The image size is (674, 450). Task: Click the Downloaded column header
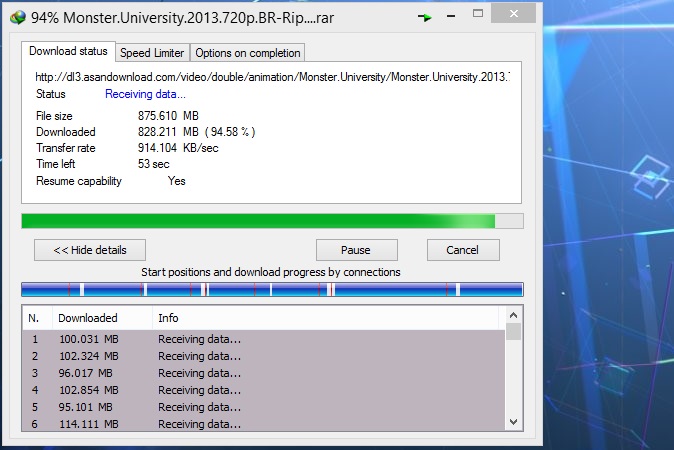(x=102, y=318)
